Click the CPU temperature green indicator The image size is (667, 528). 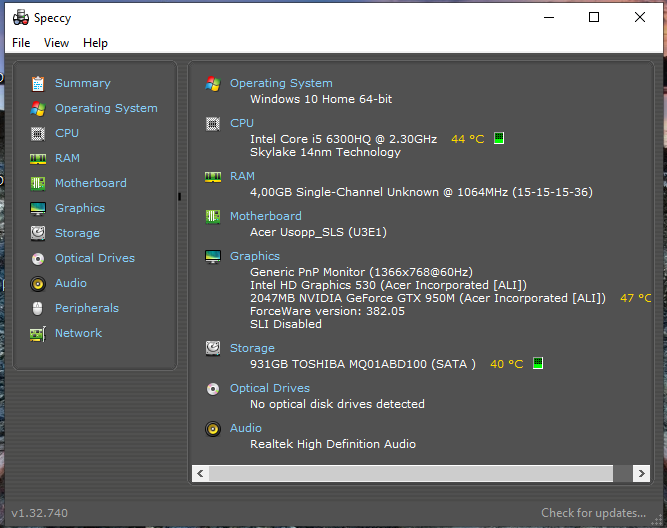point(499,139)
